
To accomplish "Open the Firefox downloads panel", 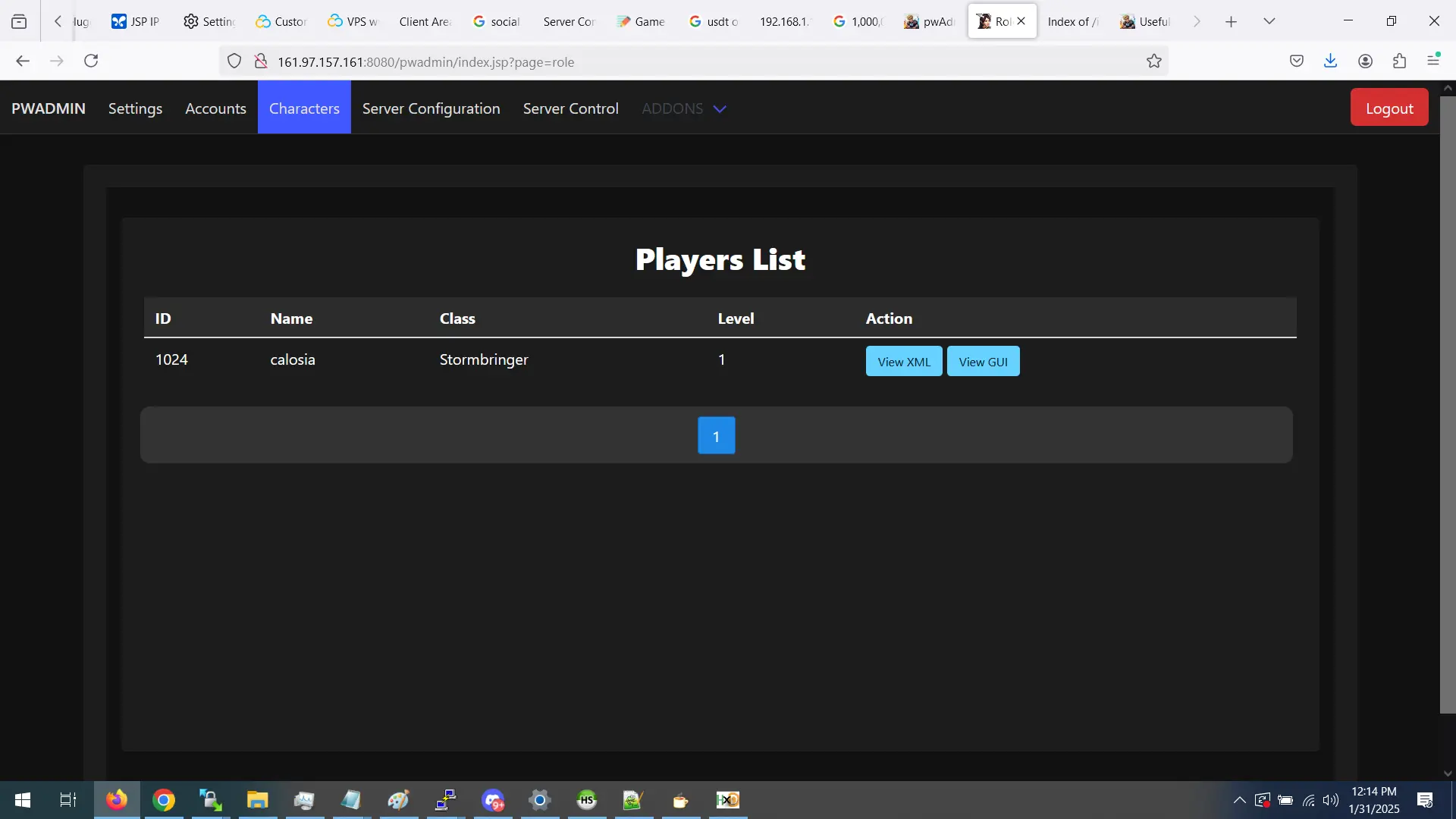I will pos(1330,61).
